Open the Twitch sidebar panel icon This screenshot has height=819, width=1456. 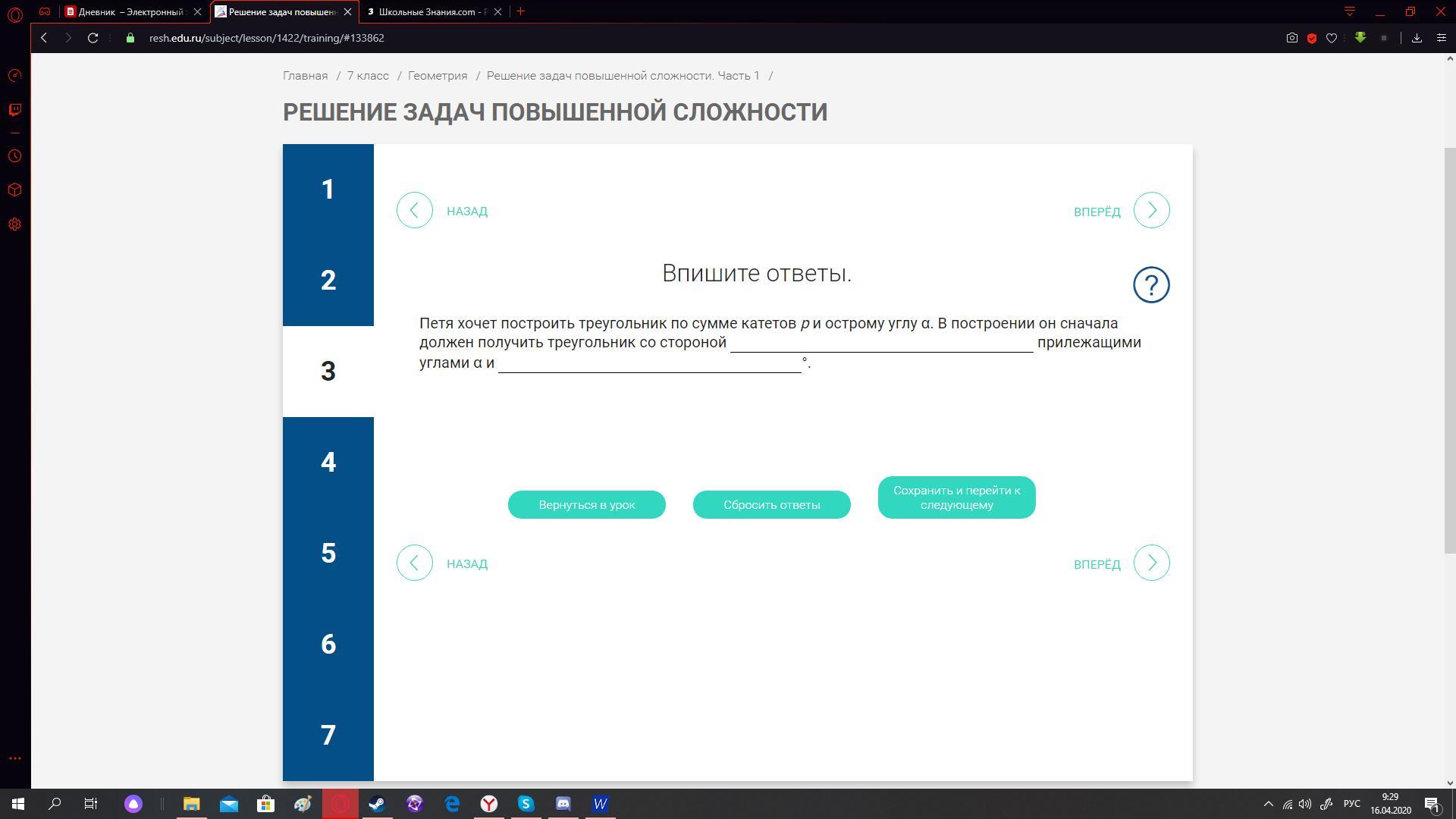pos(14,110)
